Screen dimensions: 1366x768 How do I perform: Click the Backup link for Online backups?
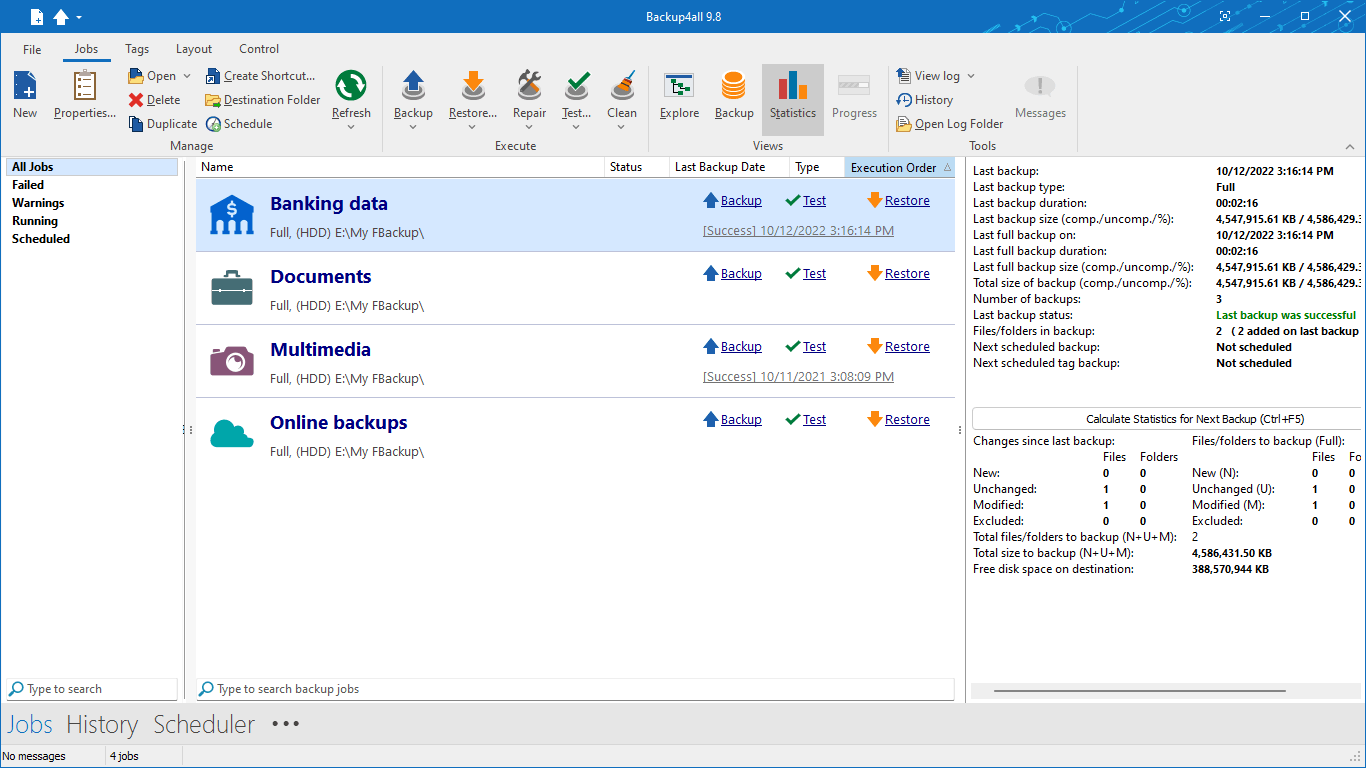click(741, 420)
